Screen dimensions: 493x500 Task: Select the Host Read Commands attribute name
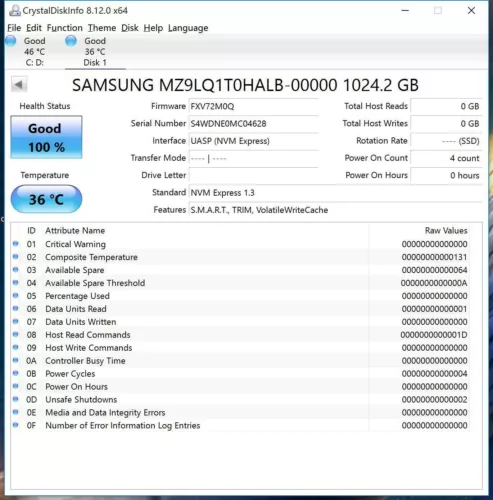88,335
